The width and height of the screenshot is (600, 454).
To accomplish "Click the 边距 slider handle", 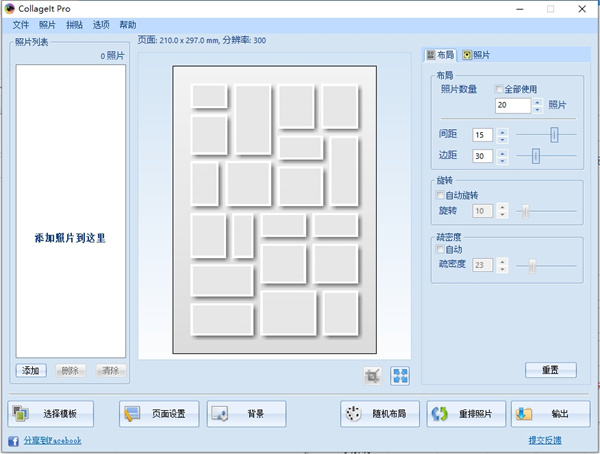I will (x=536, y=156).
